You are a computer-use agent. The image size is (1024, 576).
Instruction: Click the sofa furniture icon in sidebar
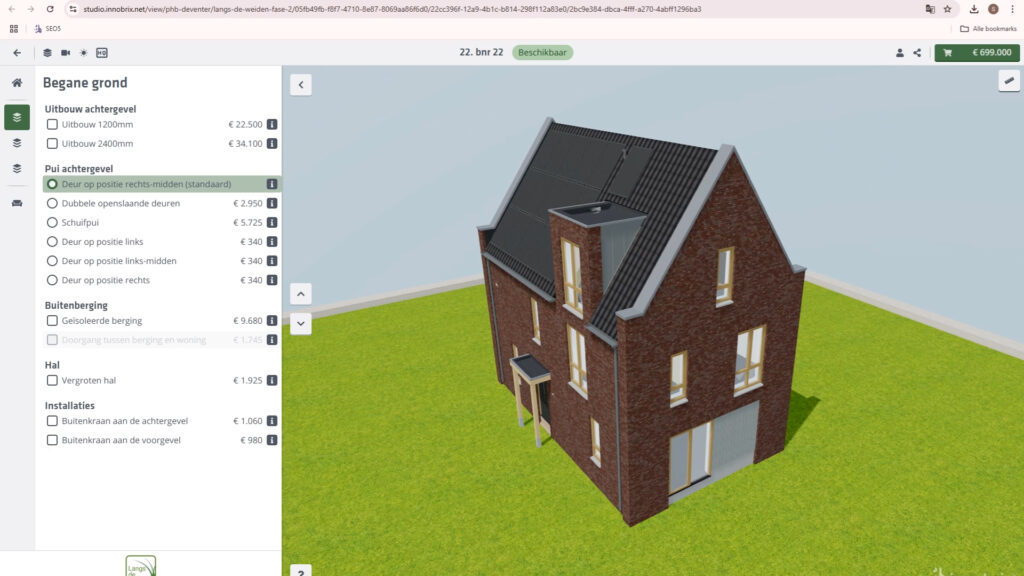click(17, 203)
